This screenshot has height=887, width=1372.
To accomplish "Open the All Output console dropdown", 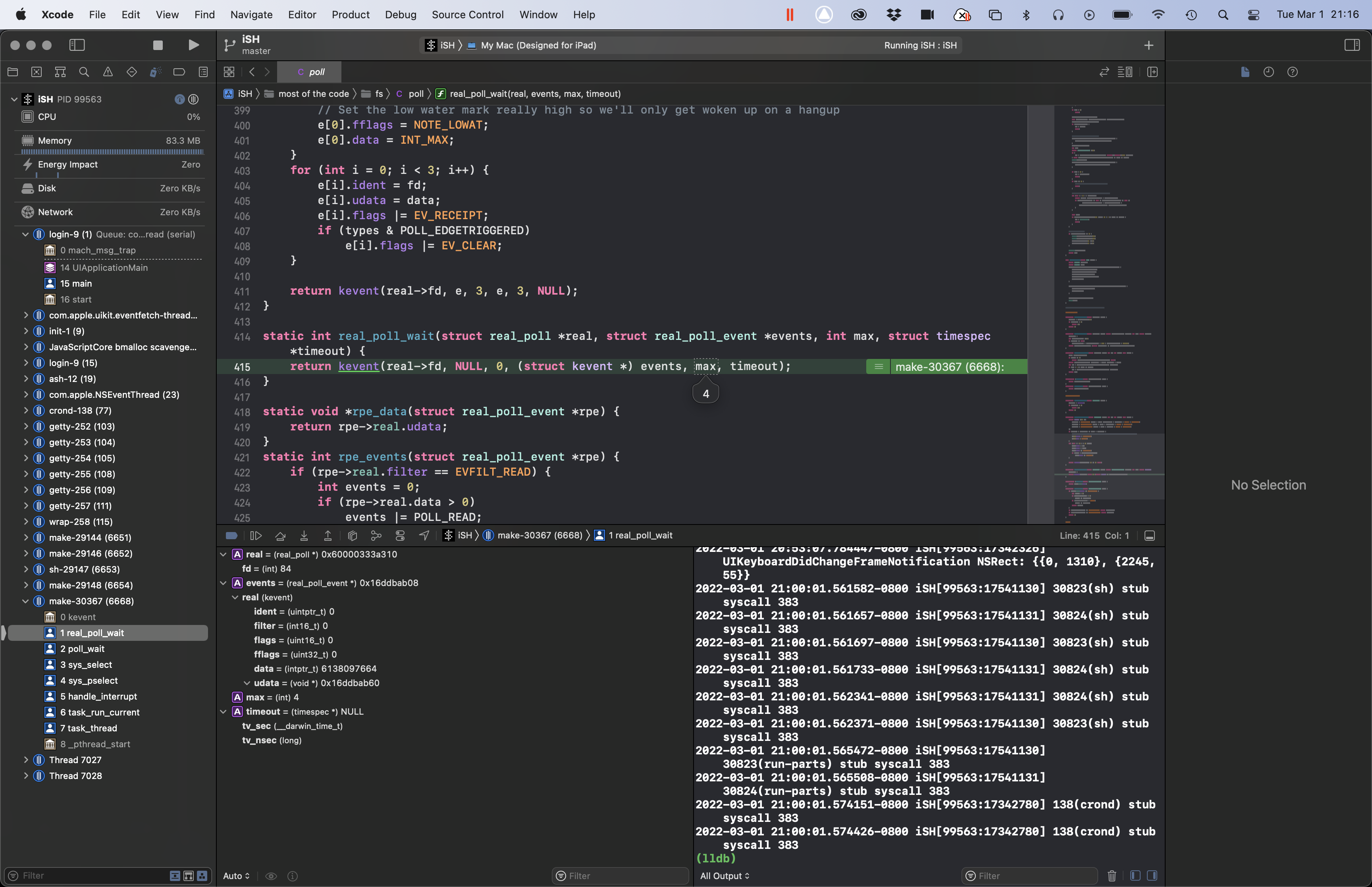I will pyautogui.click(x=725, y=876).
